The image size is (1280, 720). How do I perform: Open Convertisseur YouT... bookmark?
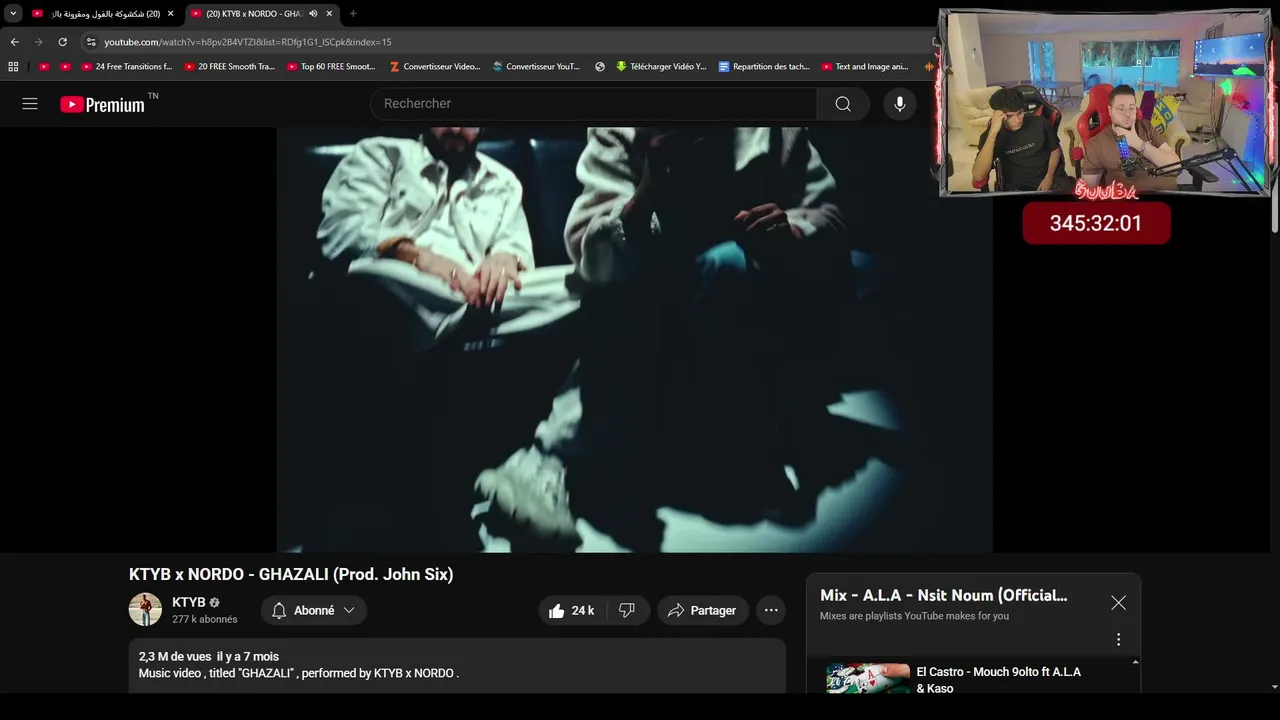(x=536, y=67)
